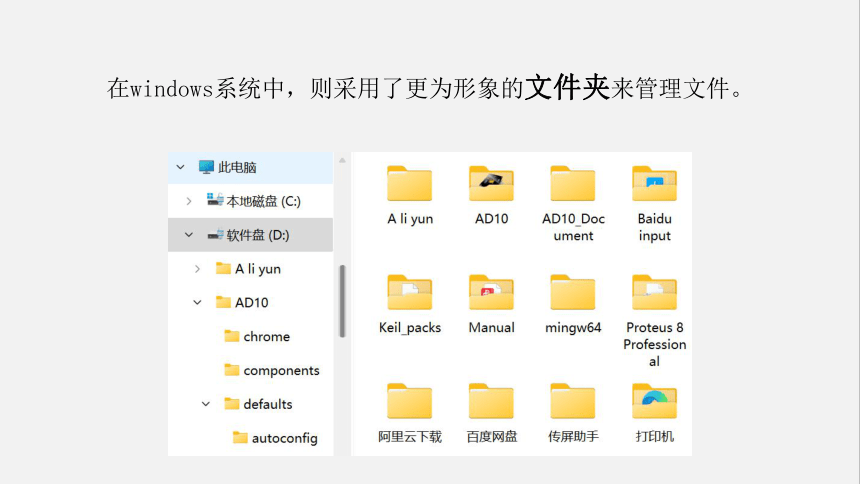Screen dimensions: 860x484
Task: Click the navigation pane scrollbar thumb
Action: pyautogui.click(x=342, y=301)
